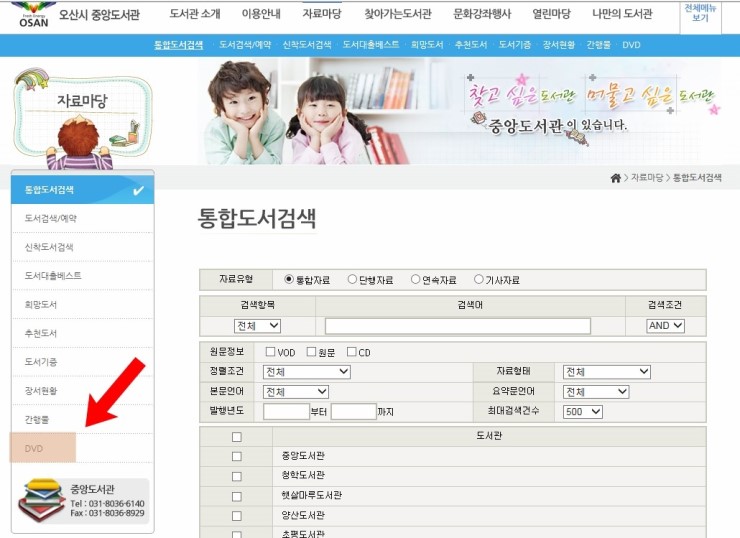Open the AND search condition dropdown
Image resolution: width=740 pixels, height=538 pixels.
tap(665, 326)
